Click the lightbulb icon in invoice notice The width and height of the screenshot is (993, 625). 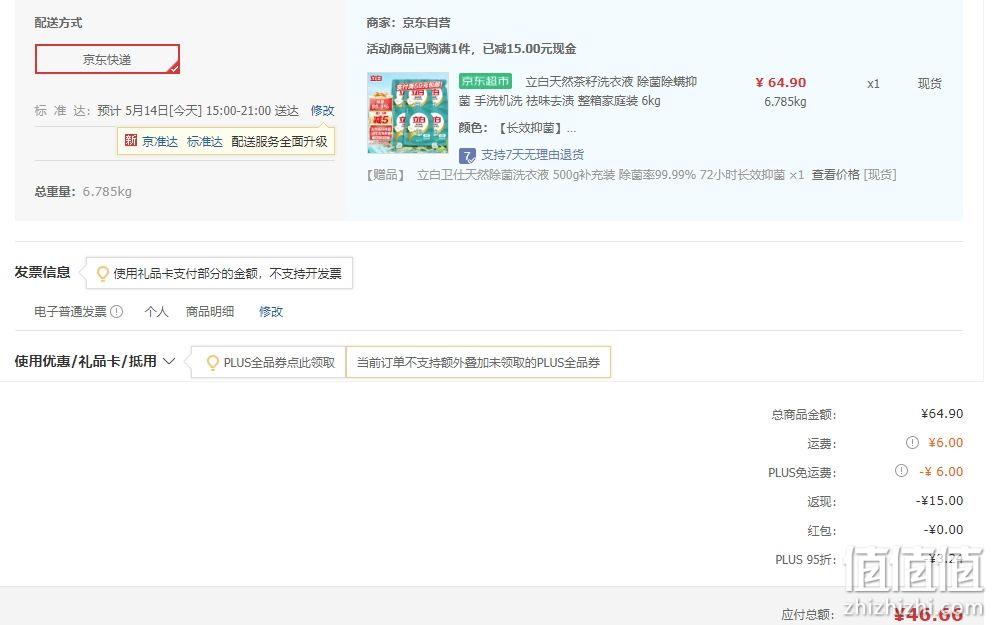102,274
